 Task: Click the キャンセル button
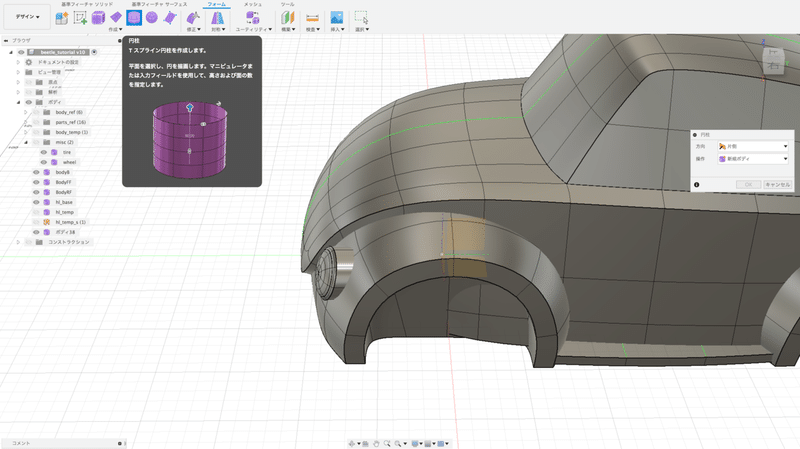pyautogui.click(x=777, y=184)
